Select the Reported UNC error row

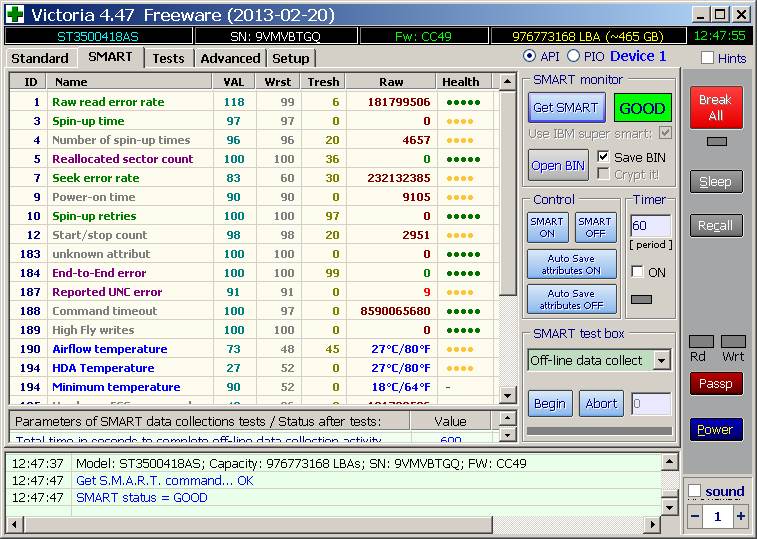click(253, 292)
